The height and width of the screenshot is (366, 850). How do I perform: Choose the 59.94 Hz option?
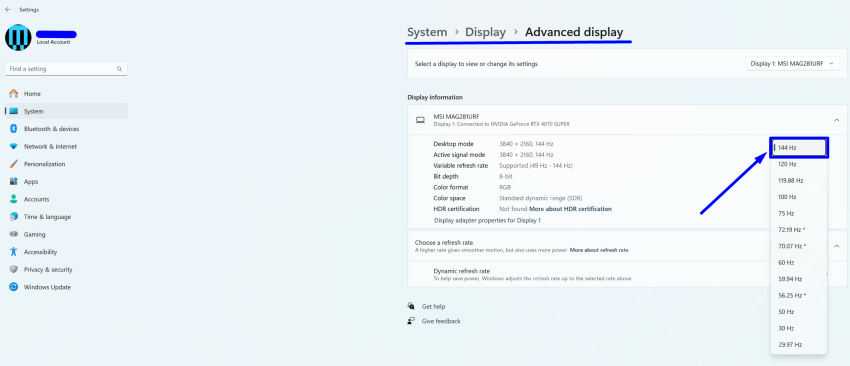coord(799,279)
